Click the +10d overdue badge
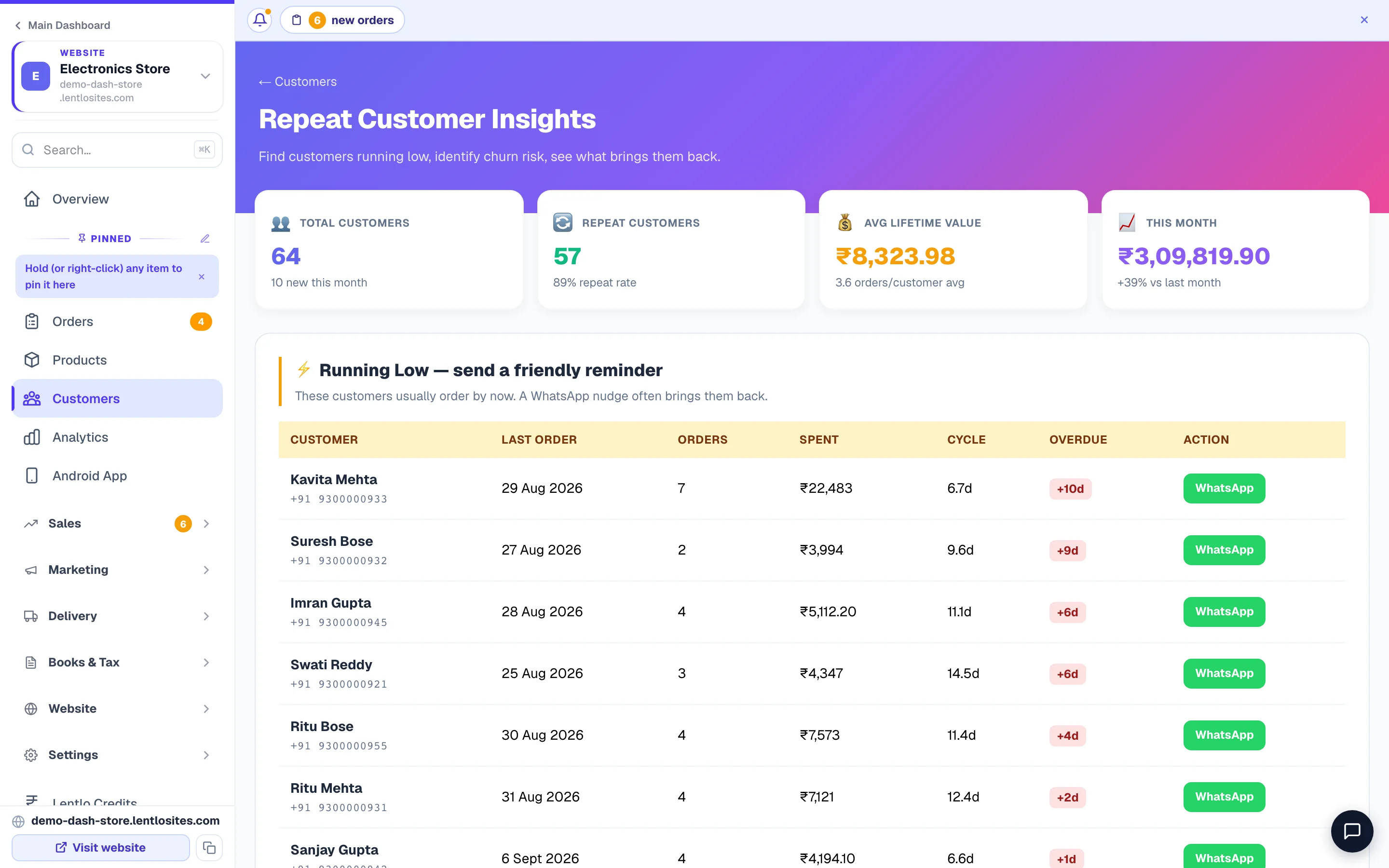Viewport: 1389px width, 868px height. click(1070, 489)
